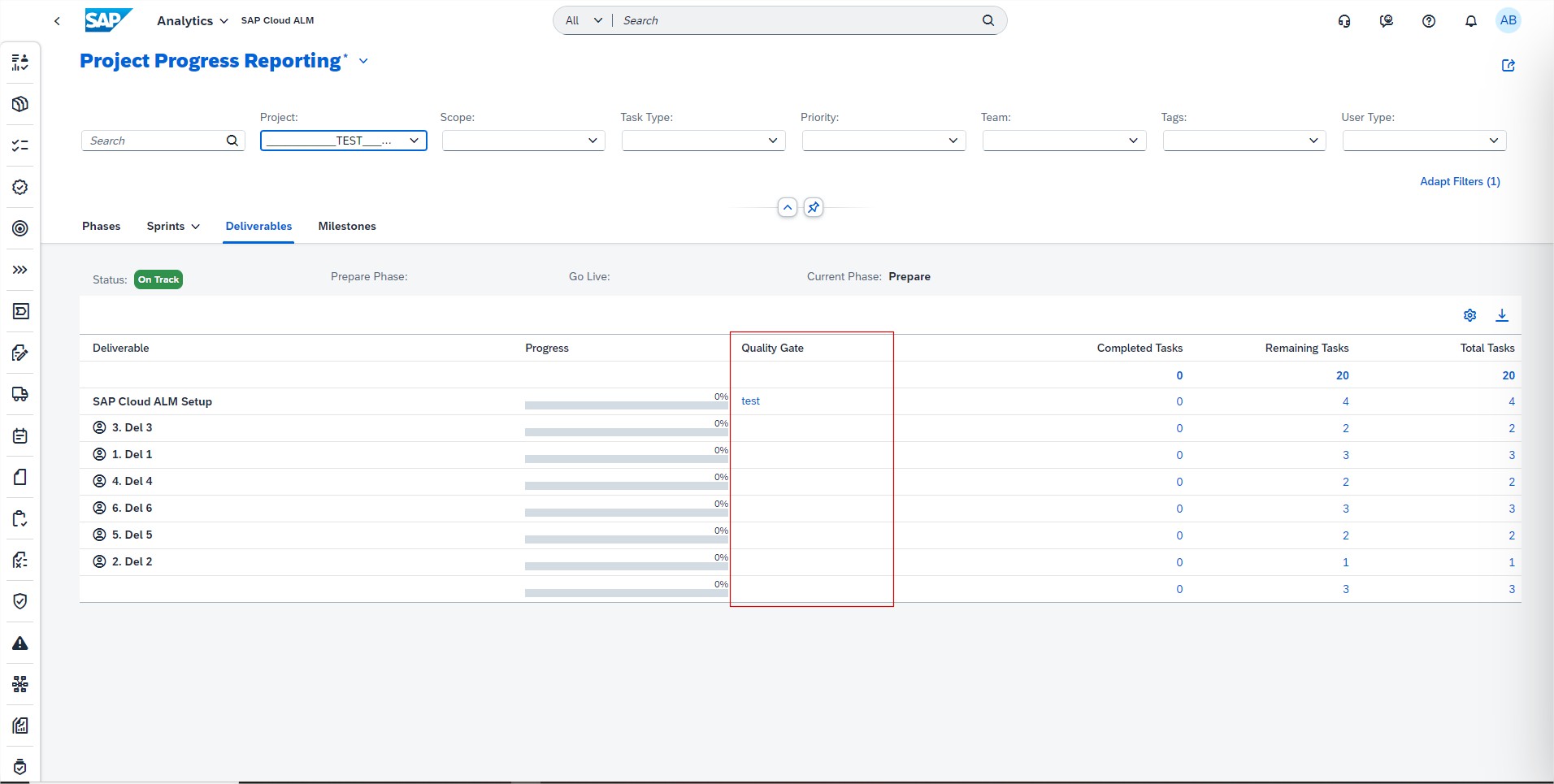Open the help question mark icon
The image size is (1554, 784).
[x=1428, y=21]
